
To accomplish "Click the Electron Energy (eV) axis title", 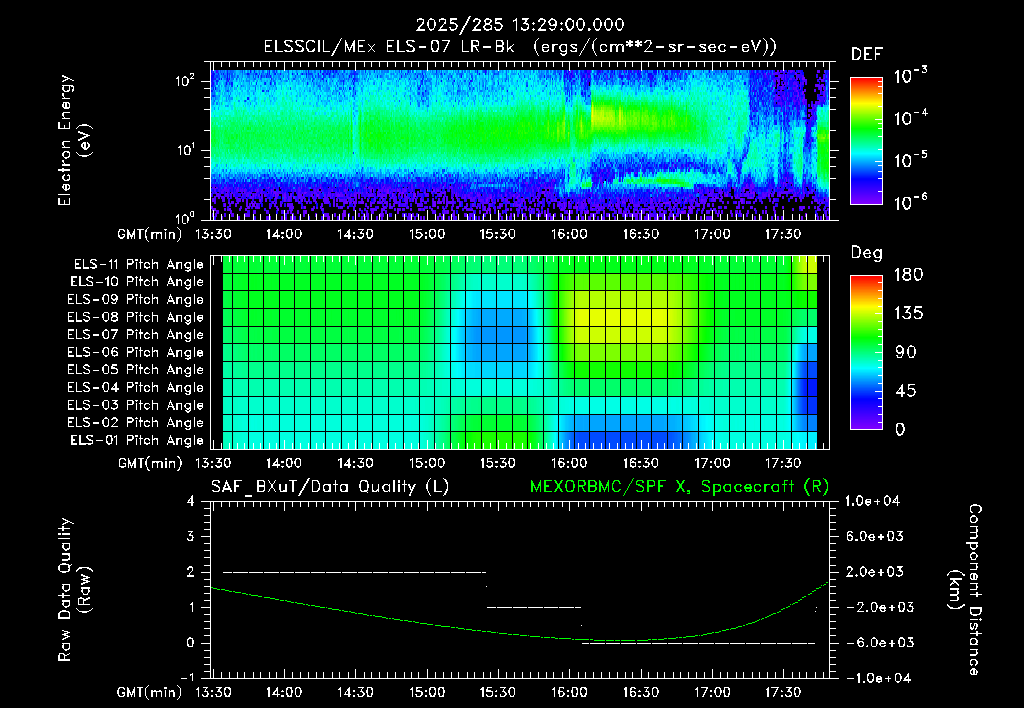I will (74, 140).
